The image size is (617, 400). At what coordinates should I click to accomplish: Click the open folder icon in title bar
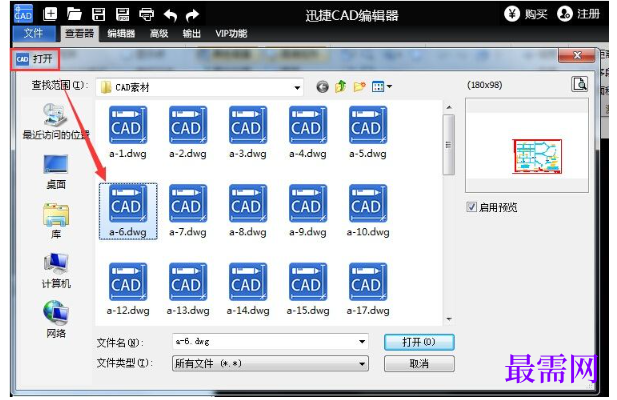point(74,14)
